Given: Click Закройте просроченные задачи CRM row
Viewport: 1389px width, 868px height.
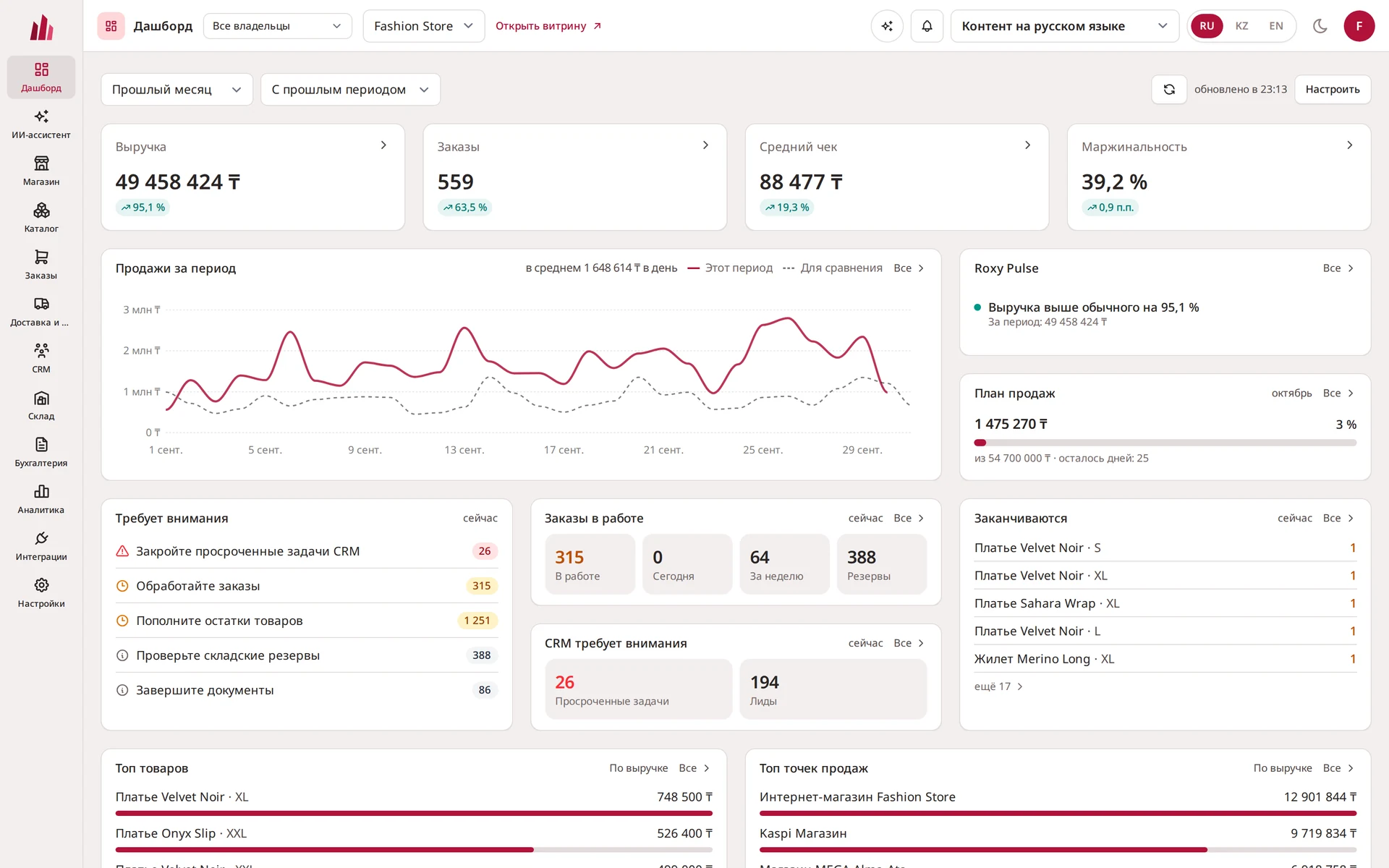Looking at the screenshot, I should (x=307, y=551).
